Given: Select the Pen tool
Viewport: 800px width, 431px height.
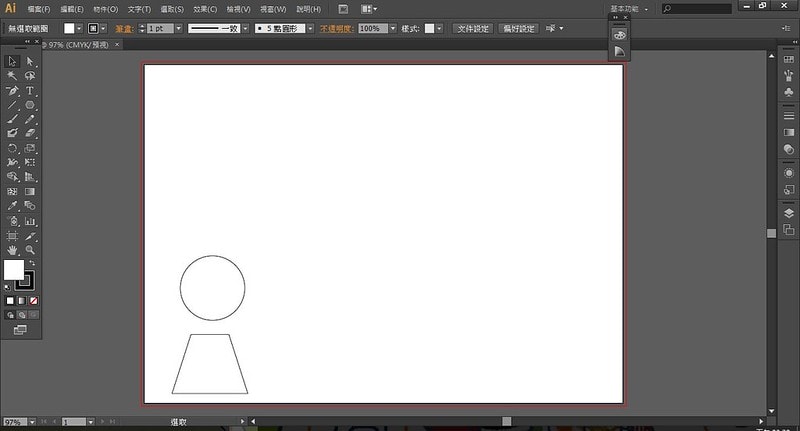Looking at the screenshot, I should click(12, 90).
